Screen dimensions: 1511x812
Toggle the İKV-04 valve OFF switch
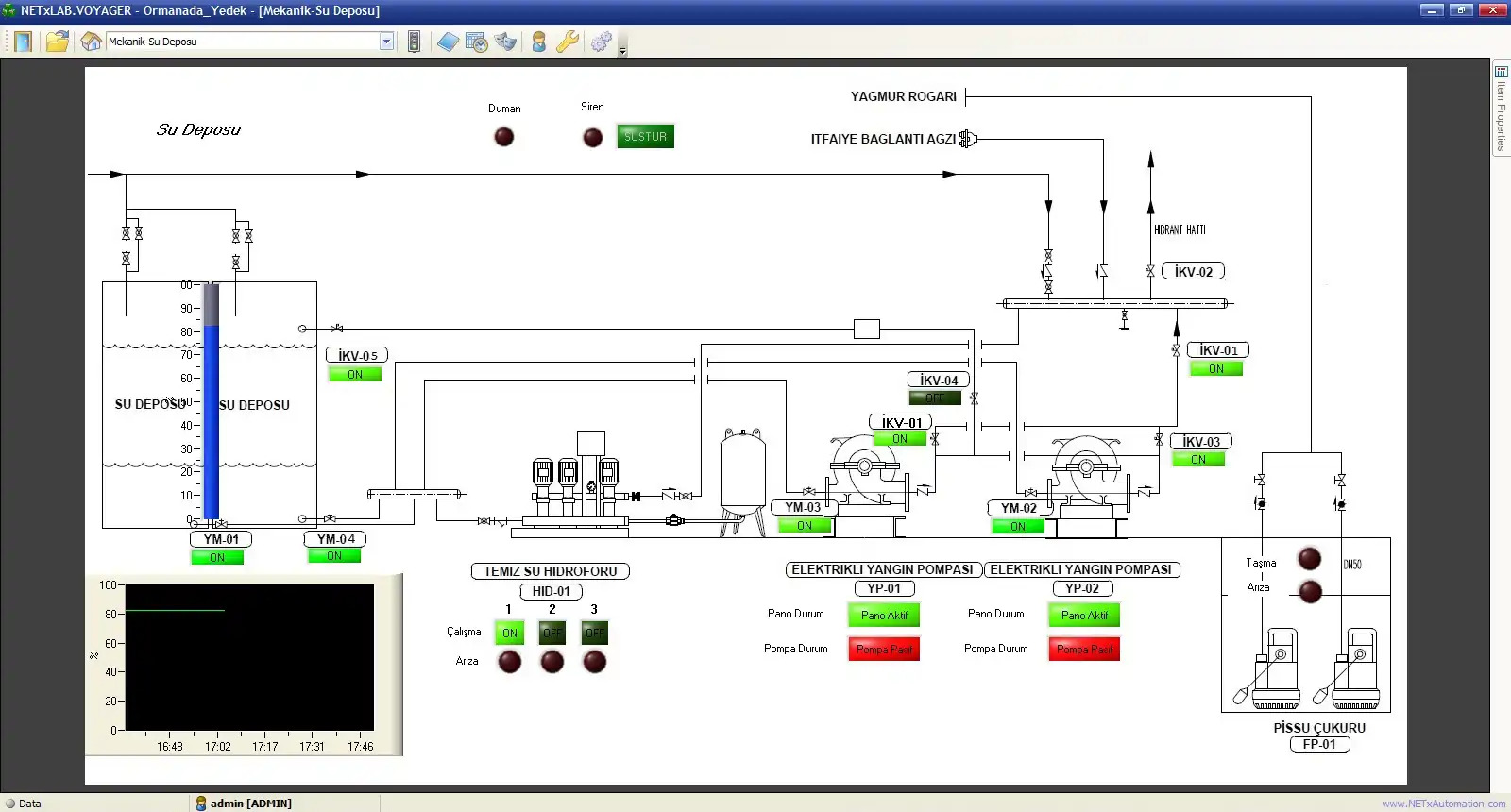pos(935,398)
